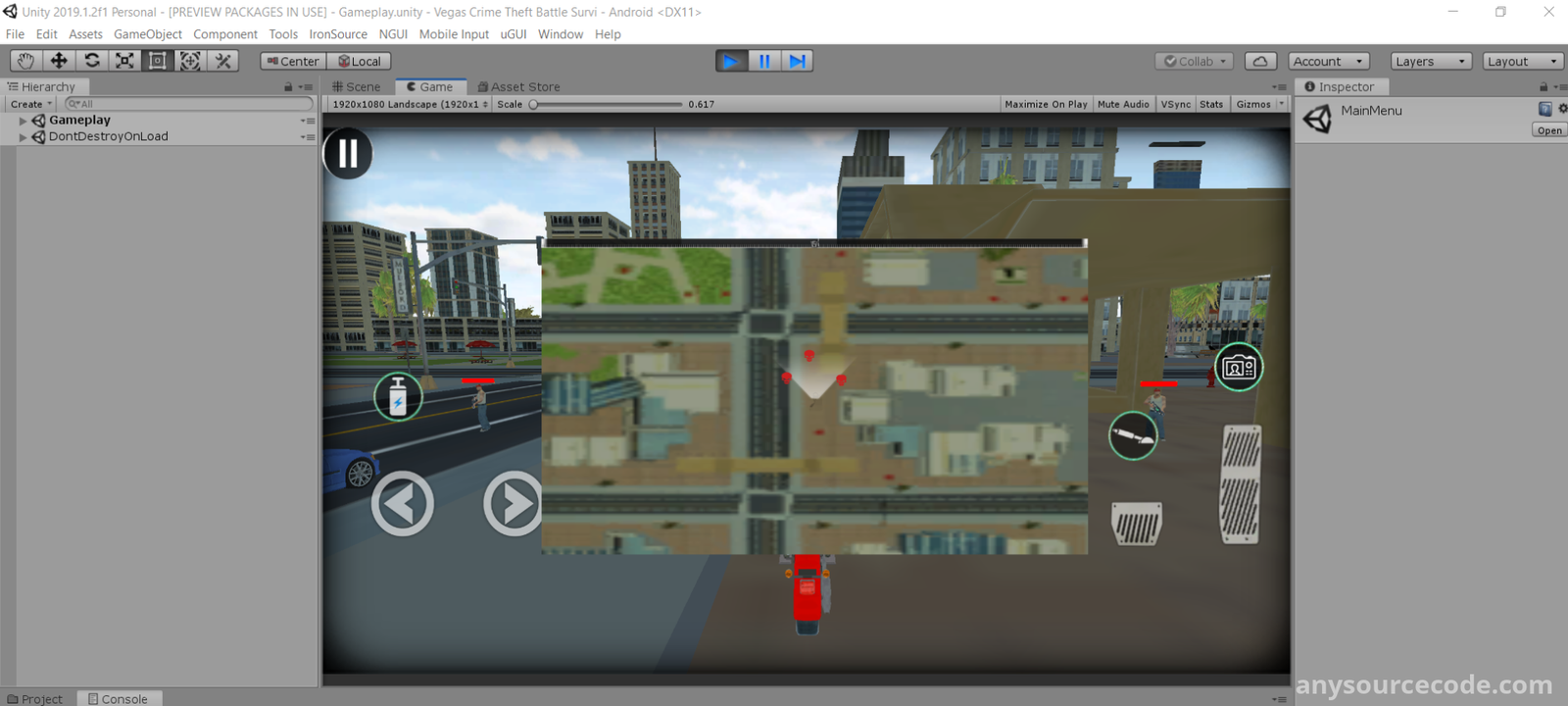Adjust the Game view Scale slider
Screen dimensions: 1568x706
pos(534,104)
